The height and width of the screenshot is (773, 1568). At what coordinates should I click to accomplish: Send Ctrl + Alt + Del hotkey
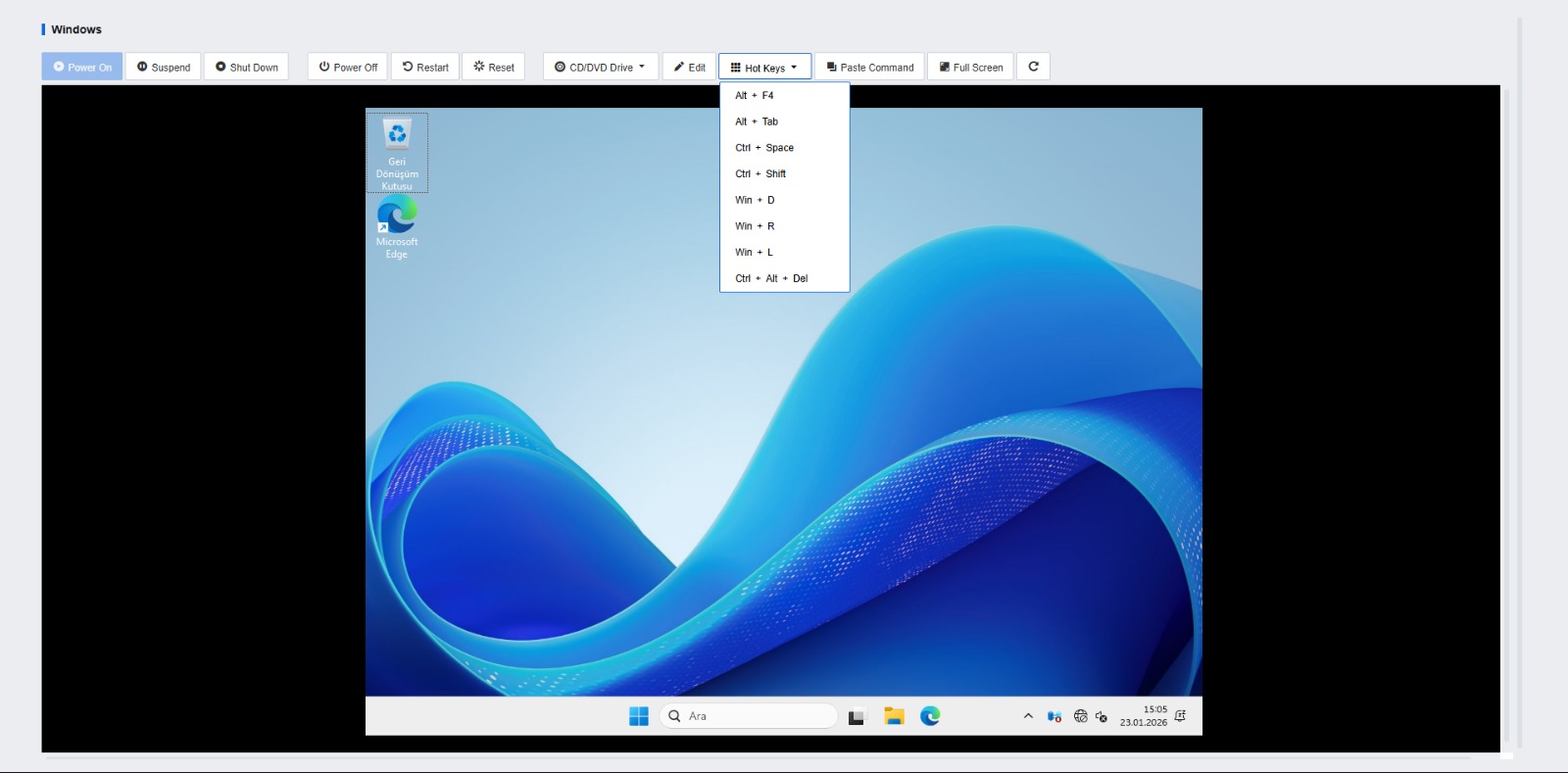[771, 278]
